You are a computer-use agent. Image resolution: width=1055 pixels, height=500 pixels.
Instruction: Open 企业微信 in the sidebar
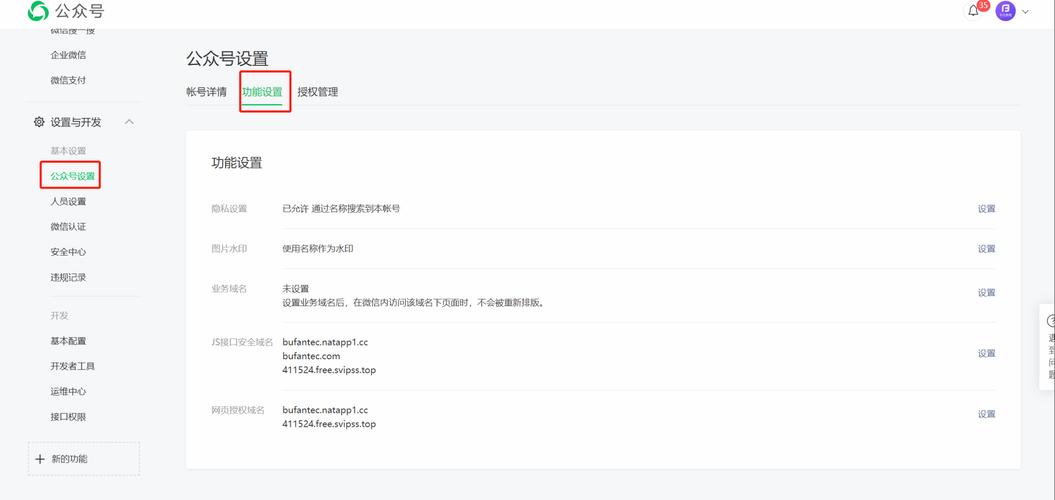68,55
